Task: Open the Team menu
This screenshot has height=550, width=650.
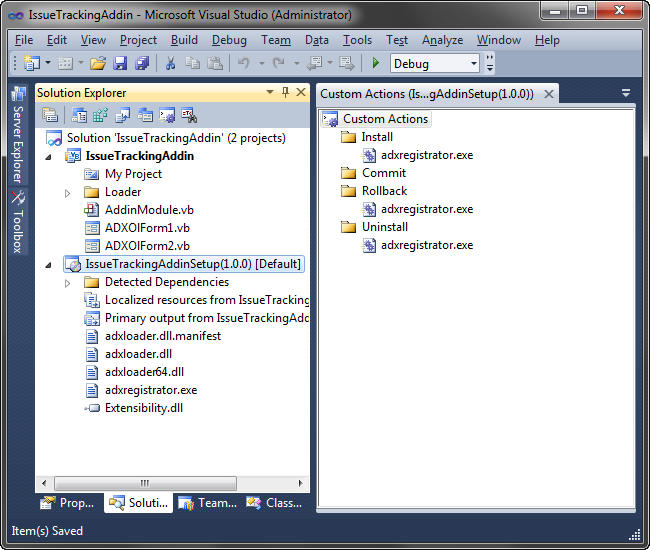Action: (x=276, y=40)
